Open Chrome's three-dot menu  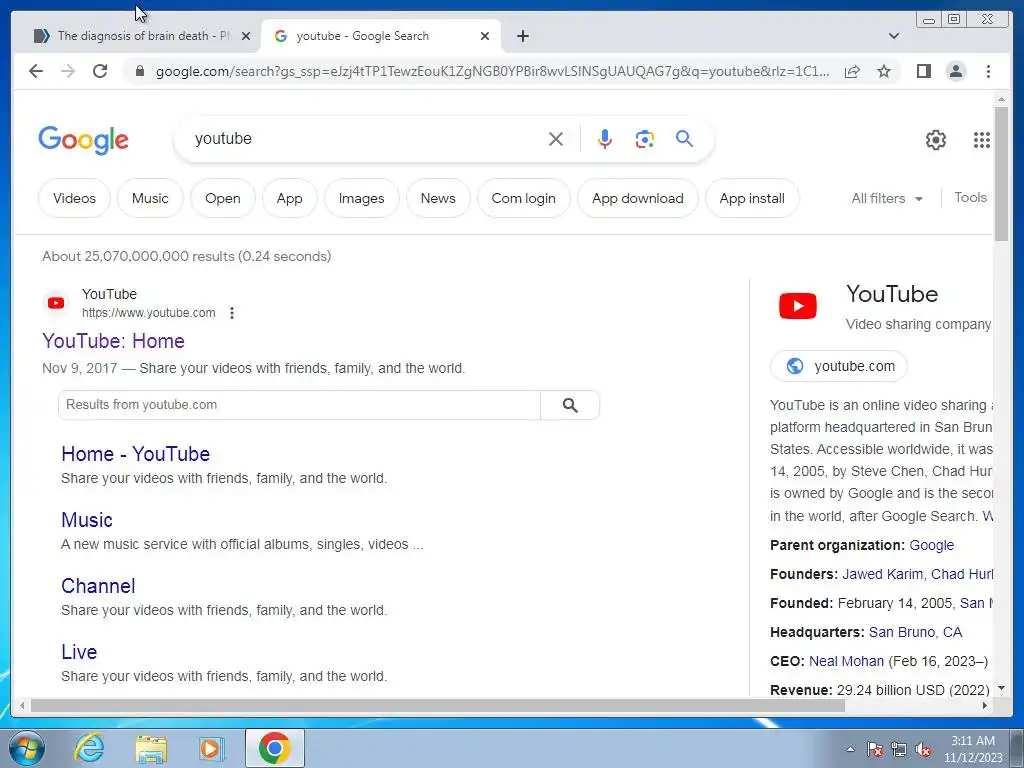click(988, 71)
